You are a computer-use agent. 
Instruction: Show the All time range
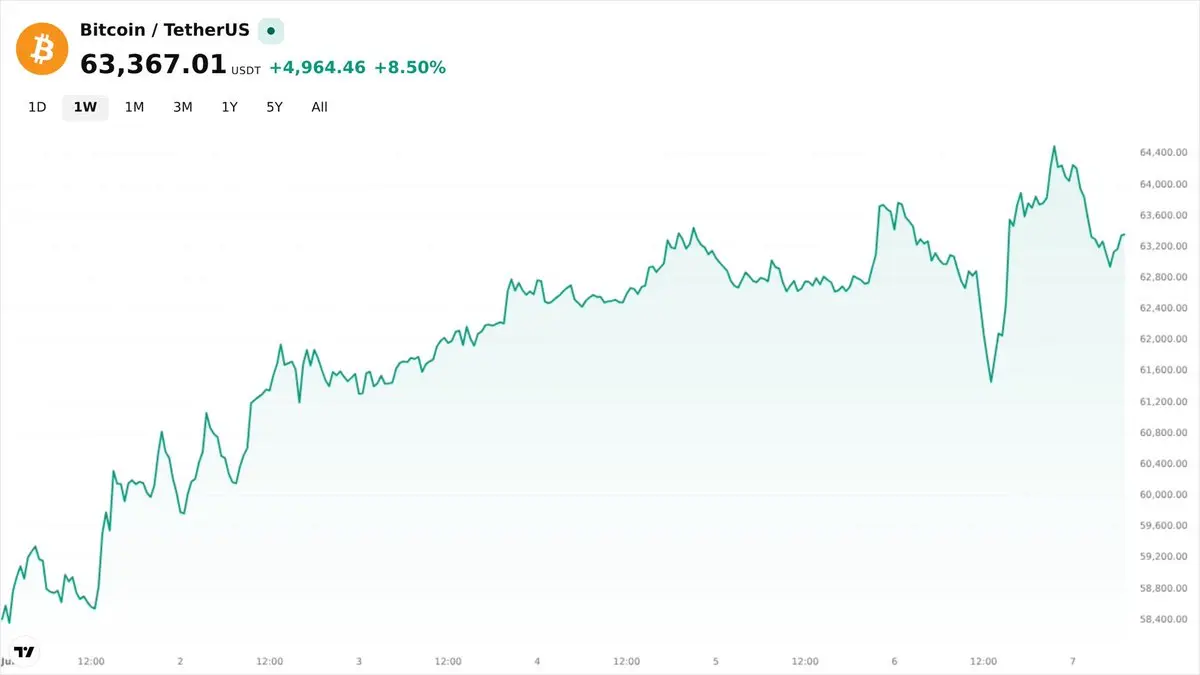[319, 107]
